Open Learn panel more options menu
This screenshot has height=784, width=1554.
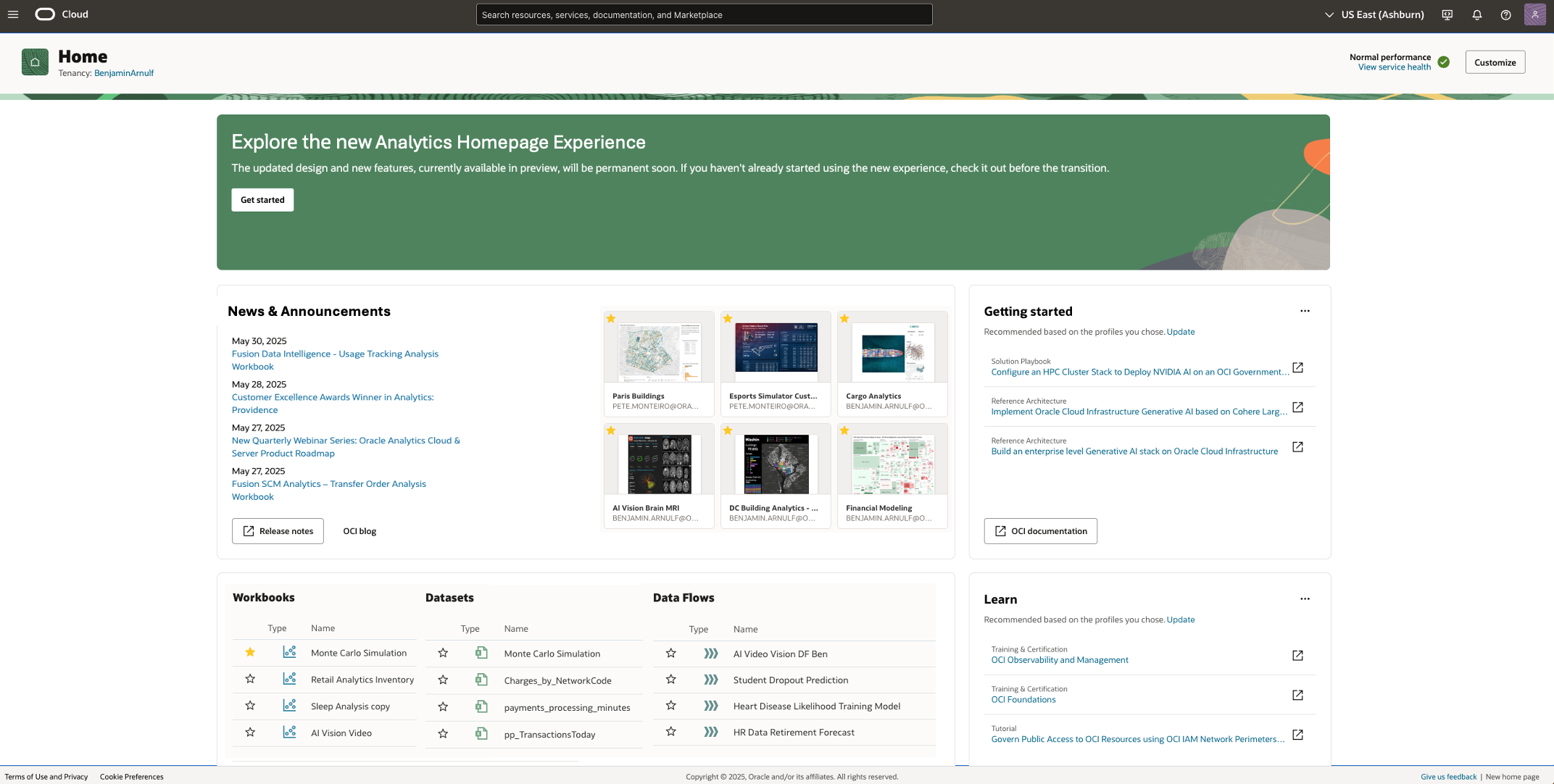pos(1305,599)
